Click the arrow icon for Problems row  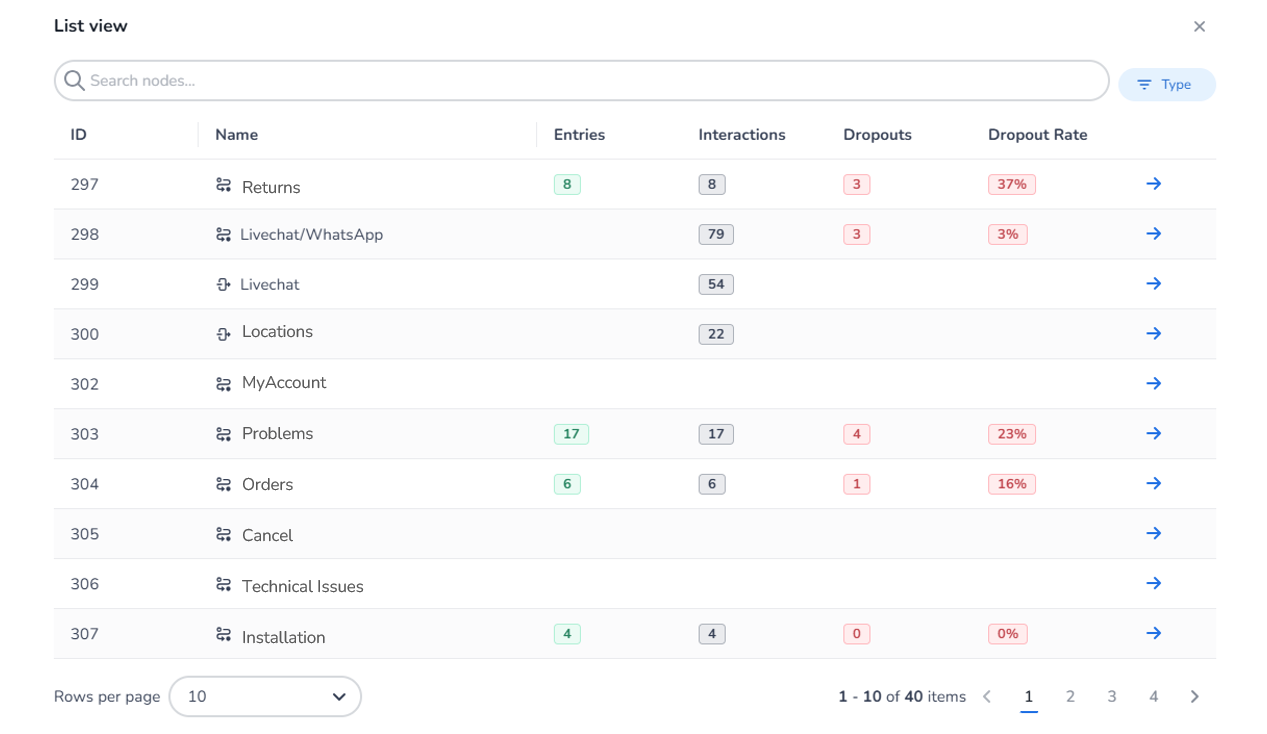(x=1153, y=434)
